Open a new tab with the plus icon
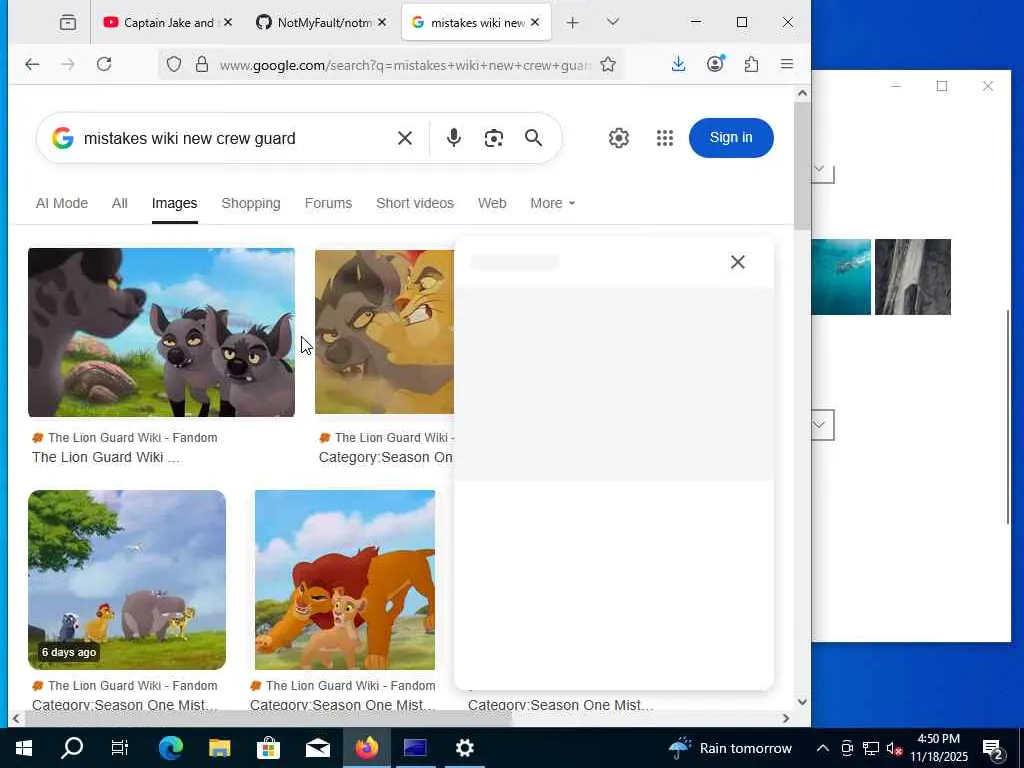 click(x=572, y=23)
